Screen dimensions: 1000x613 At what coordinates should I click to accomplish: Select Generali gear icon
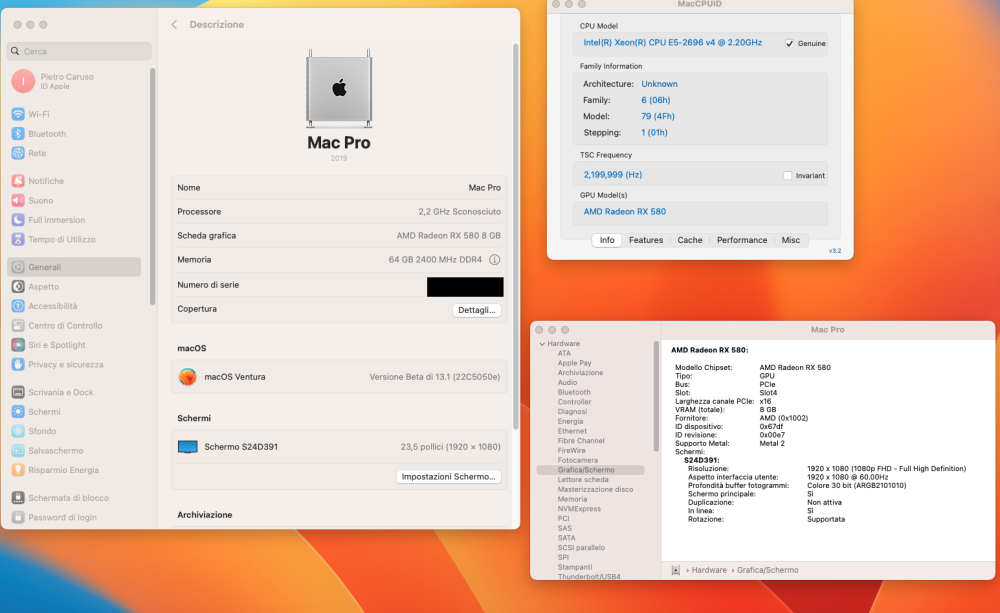18,267
